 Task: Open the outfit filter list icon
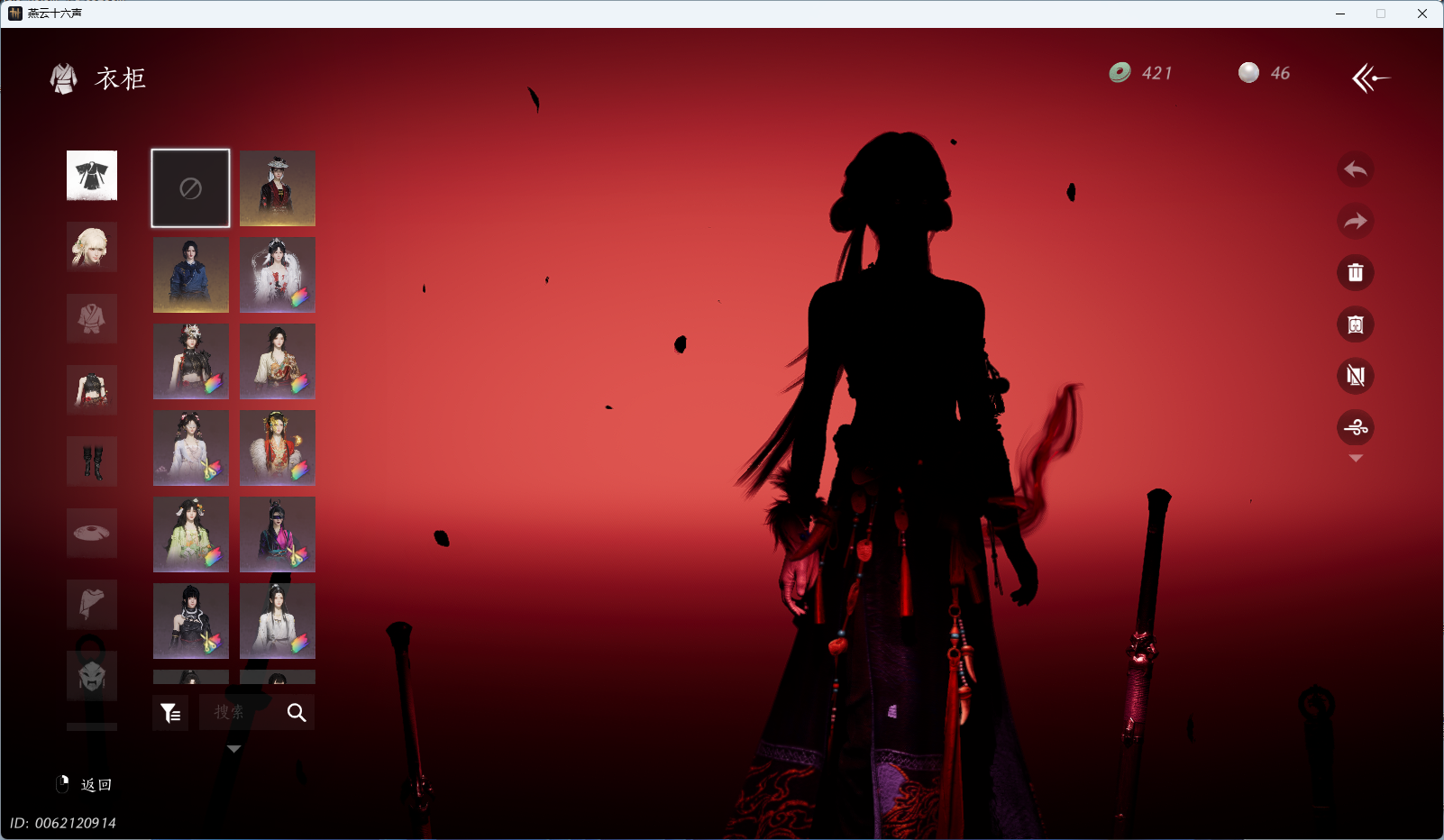[x=170, y=713]
